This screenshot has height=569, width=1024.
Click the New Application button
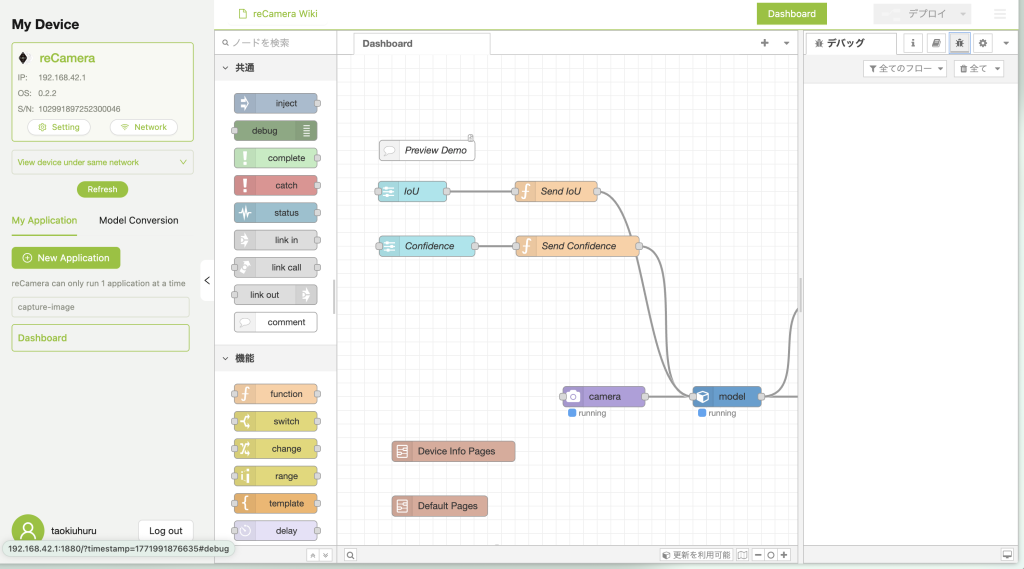point(66,258)
